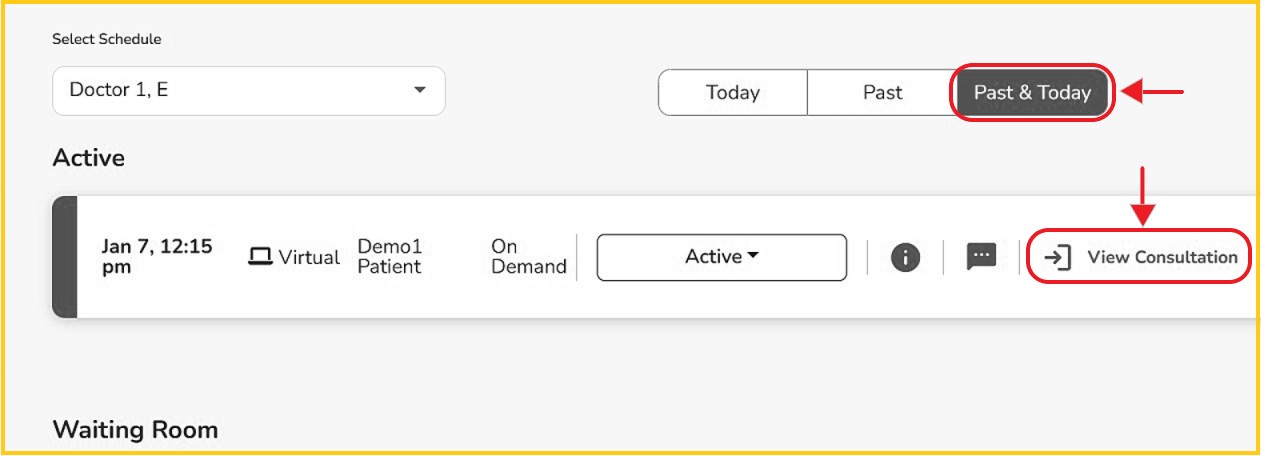Switch to the Today tab
The height and width of the screenshot is (456, 1261).
[732, 92]
